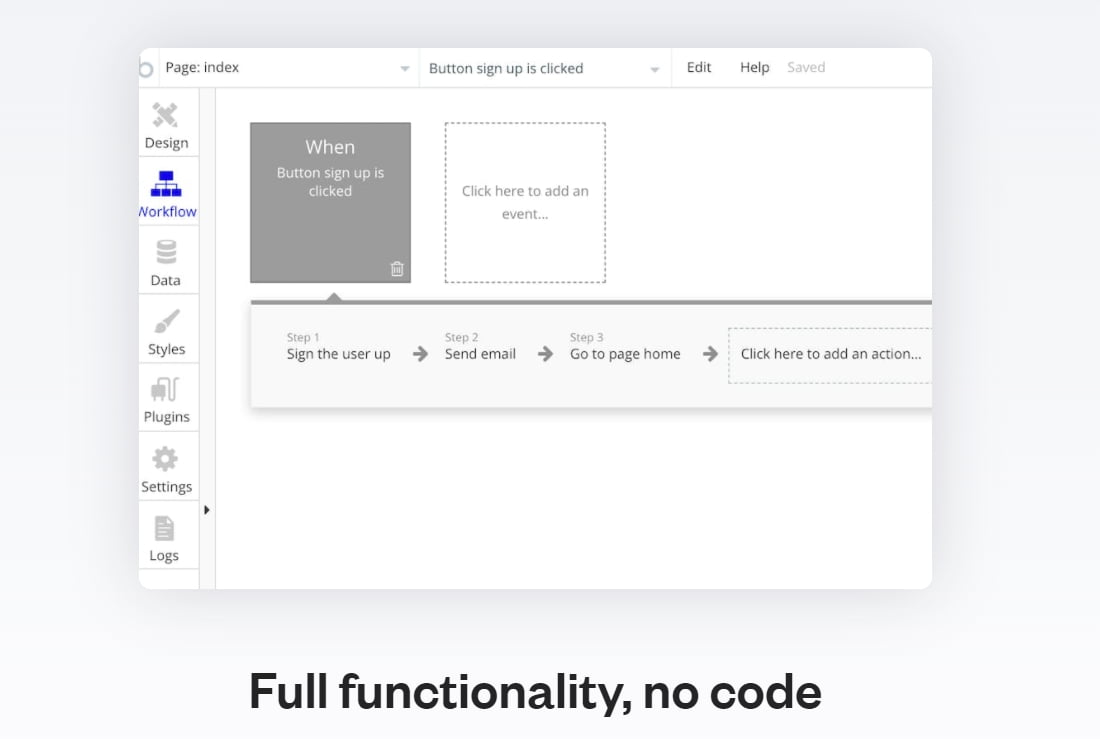Viewport: 1100px width, 739px height.
Task: Open the Plugins tab icon
Action: click(165, 390)
